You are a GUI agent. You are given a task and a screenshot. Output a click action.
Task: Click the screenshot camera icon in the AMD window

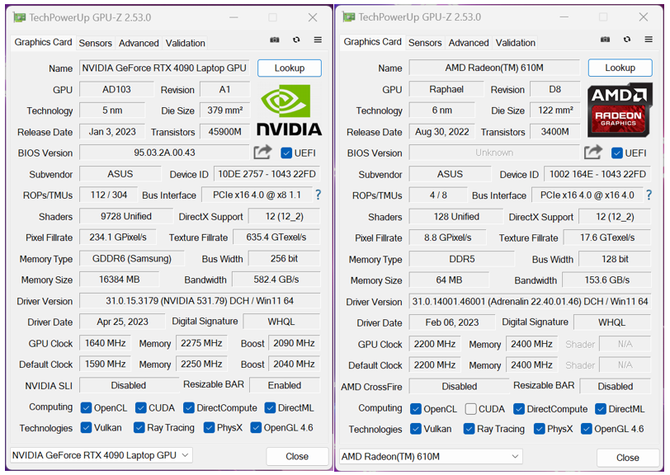pos(605,39)
